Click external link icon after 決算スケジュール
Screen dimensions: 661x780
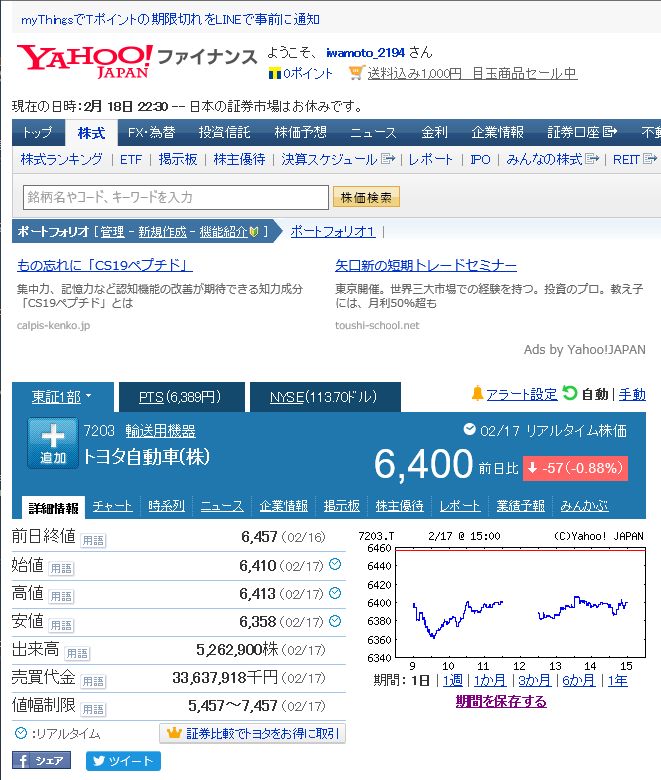tap(388, 159)
